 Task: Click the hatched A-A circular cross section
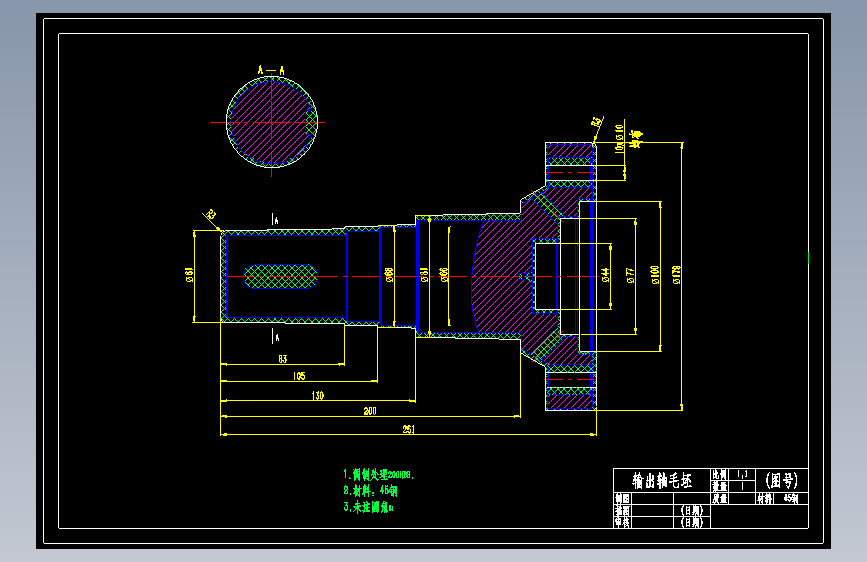[x=271, y=122]
